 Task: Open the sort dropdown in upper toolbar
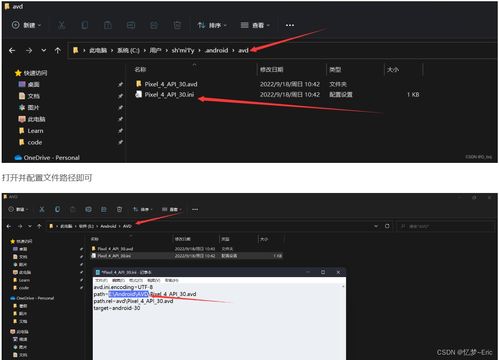coord(212,25)
